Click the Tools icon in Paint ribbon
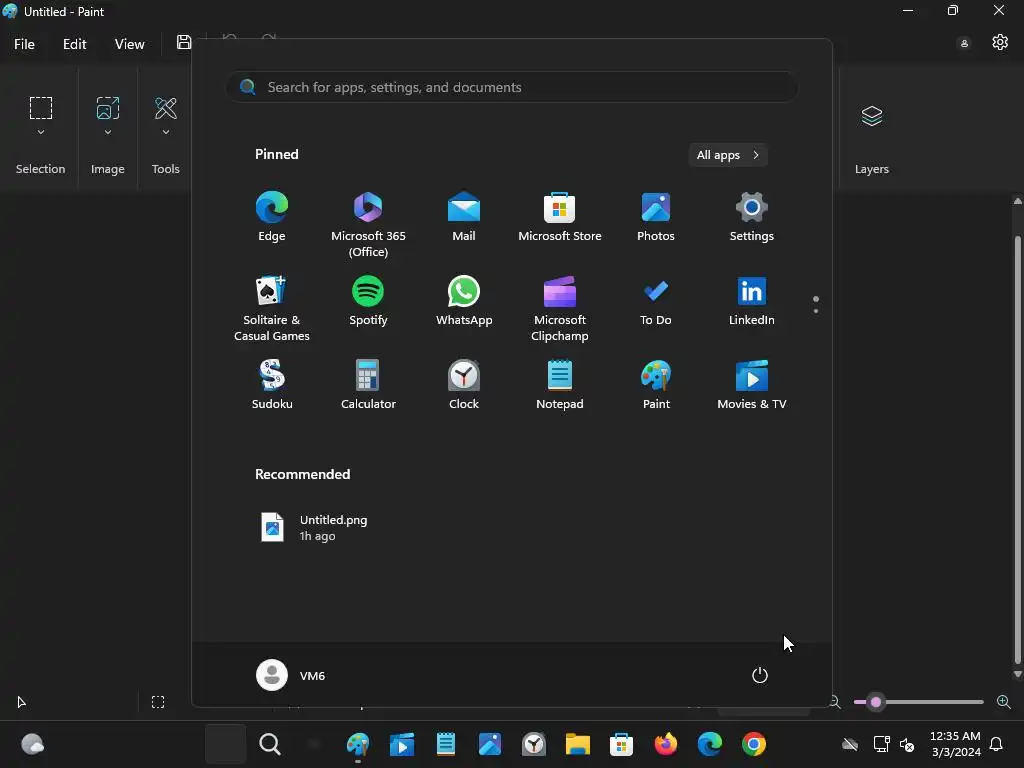The width and height of the screenshot is (1024, 768). [x=166, y=108]
